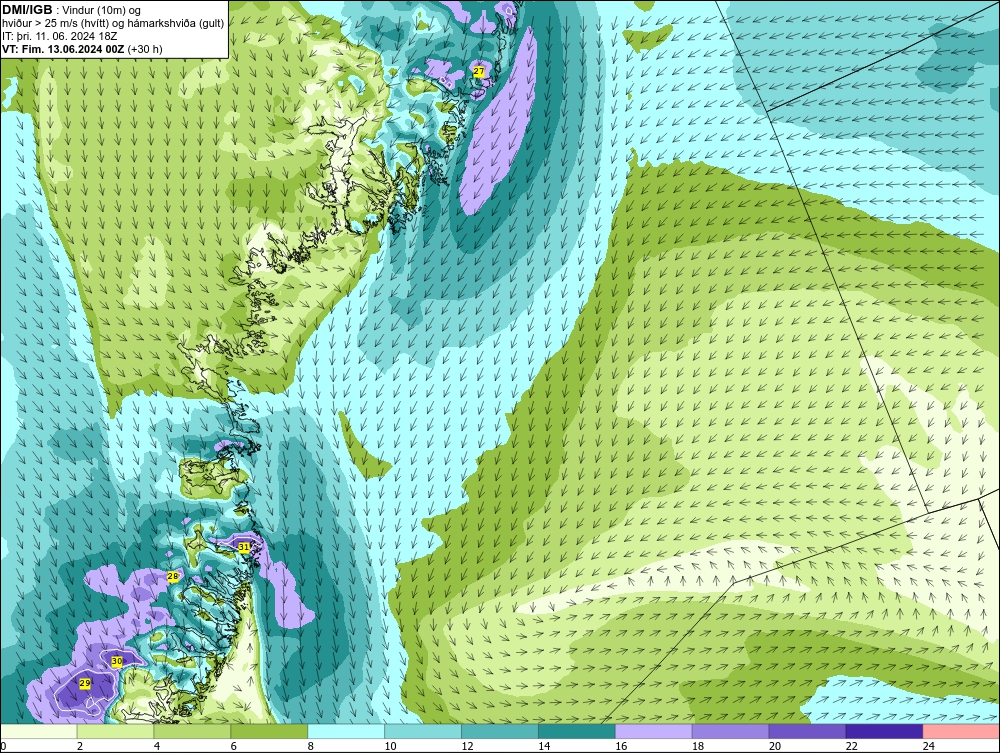
Task: Click the legend scale number 2
Action: (x=80, y=746)
